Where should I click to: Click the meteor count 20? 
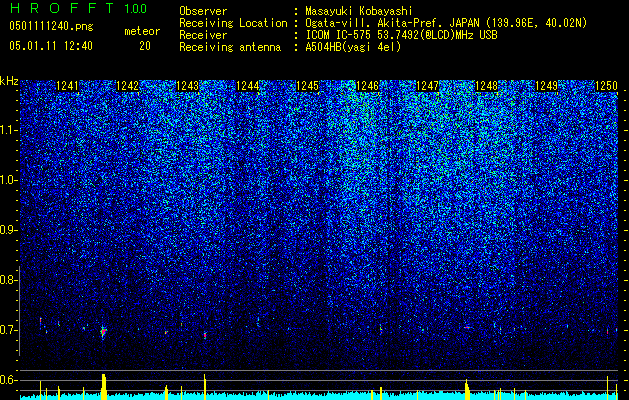point(145,46)
